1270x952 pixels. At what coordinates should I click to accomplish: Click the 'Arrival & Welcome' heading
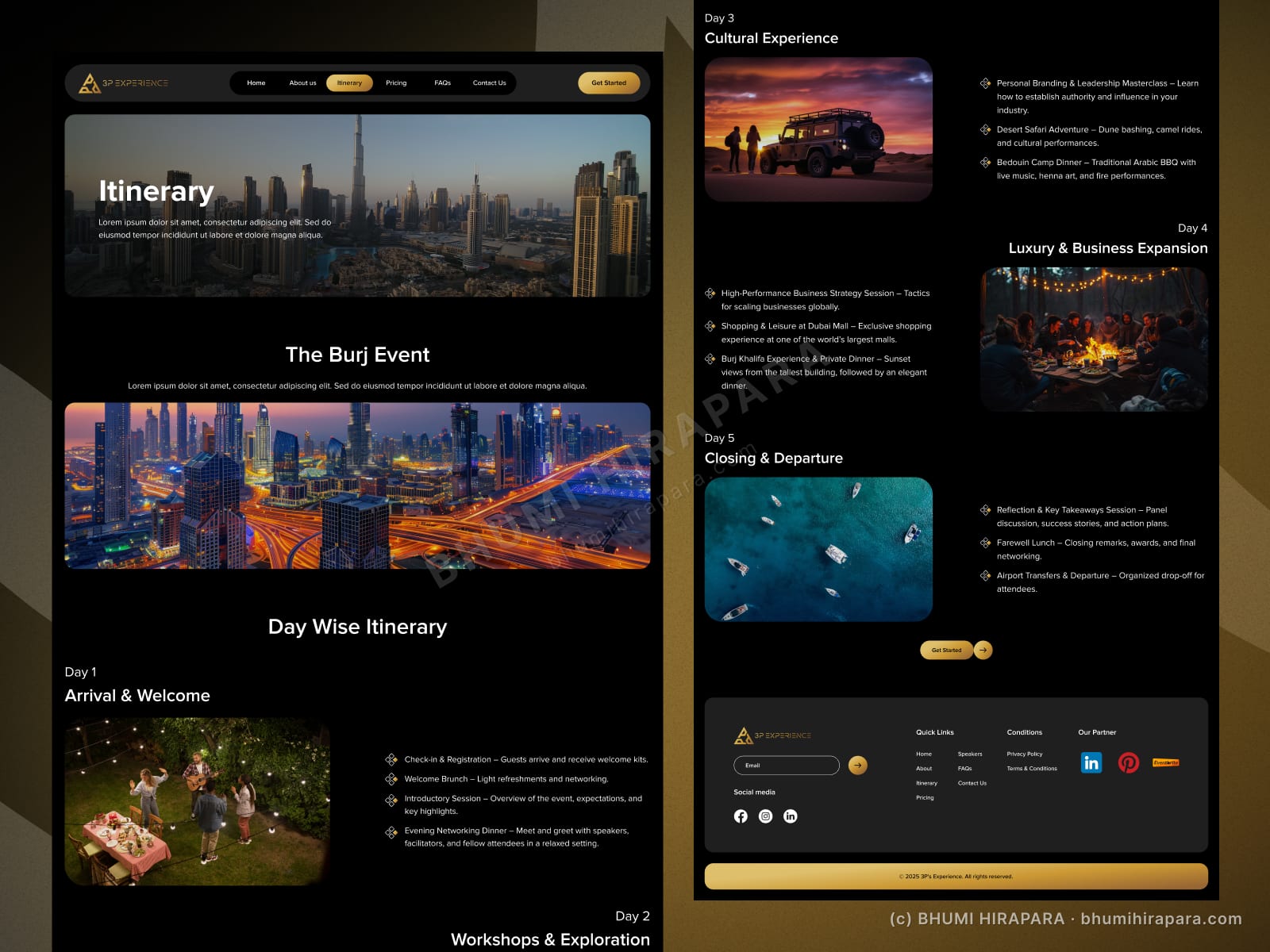[137, 696]
